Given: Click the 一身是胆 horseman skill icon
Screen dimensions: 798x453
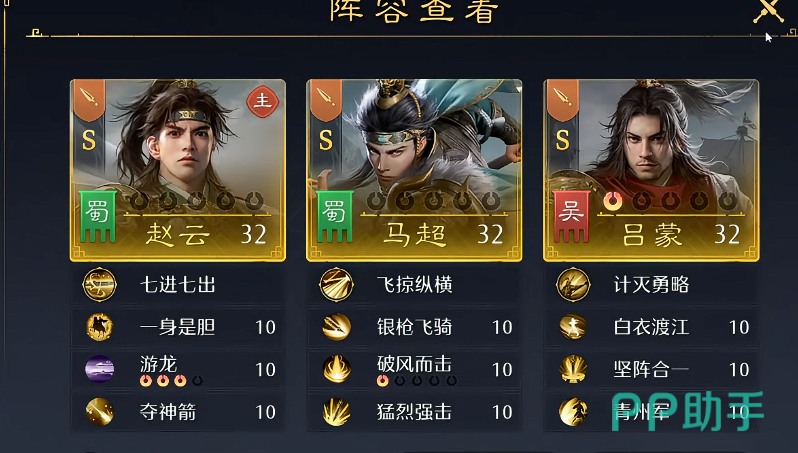Looking at the screenshot, I should 100,327.
